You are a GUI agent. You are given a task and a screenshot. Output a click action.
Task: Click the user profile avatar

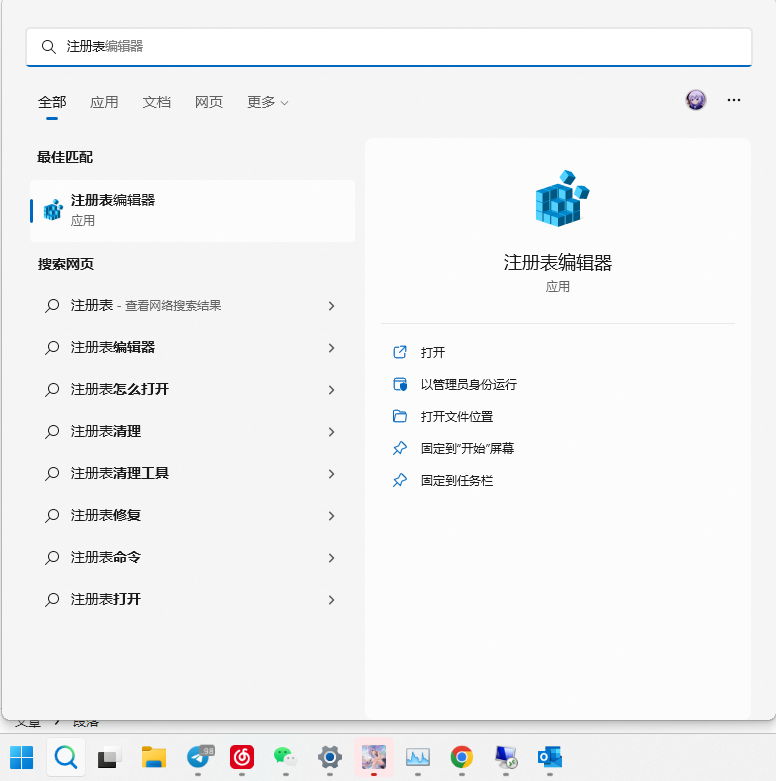click(696, 100)
